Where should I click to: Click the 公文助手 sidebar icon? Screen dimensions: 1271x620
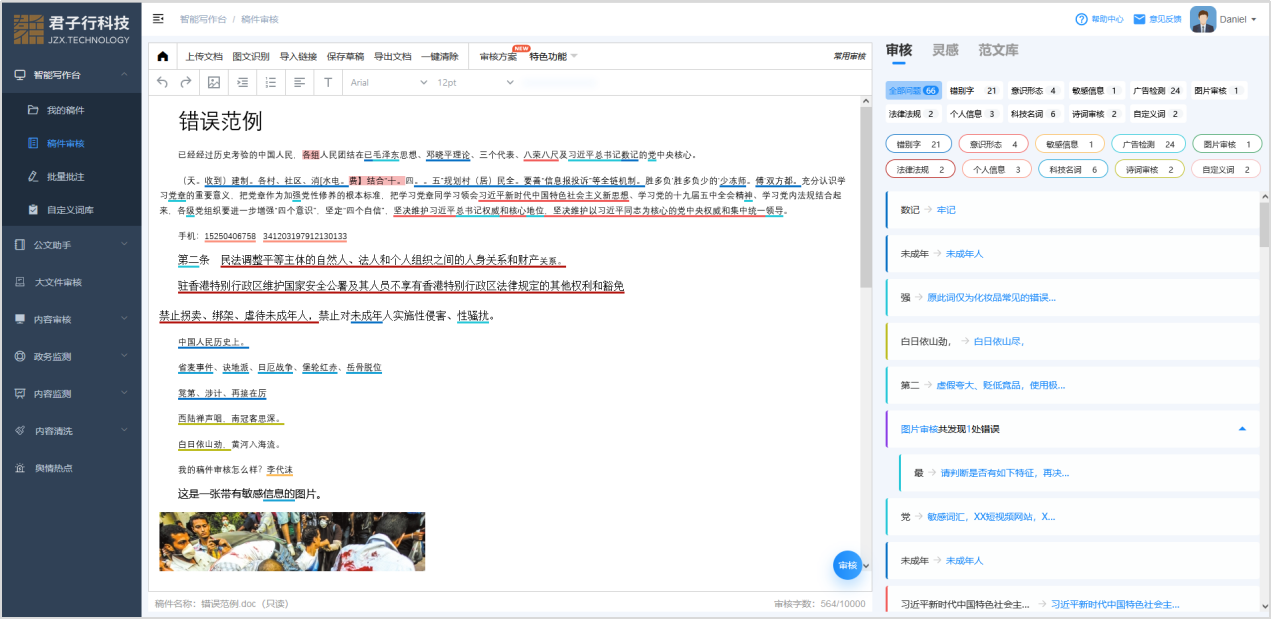click(x=20, y=245)
